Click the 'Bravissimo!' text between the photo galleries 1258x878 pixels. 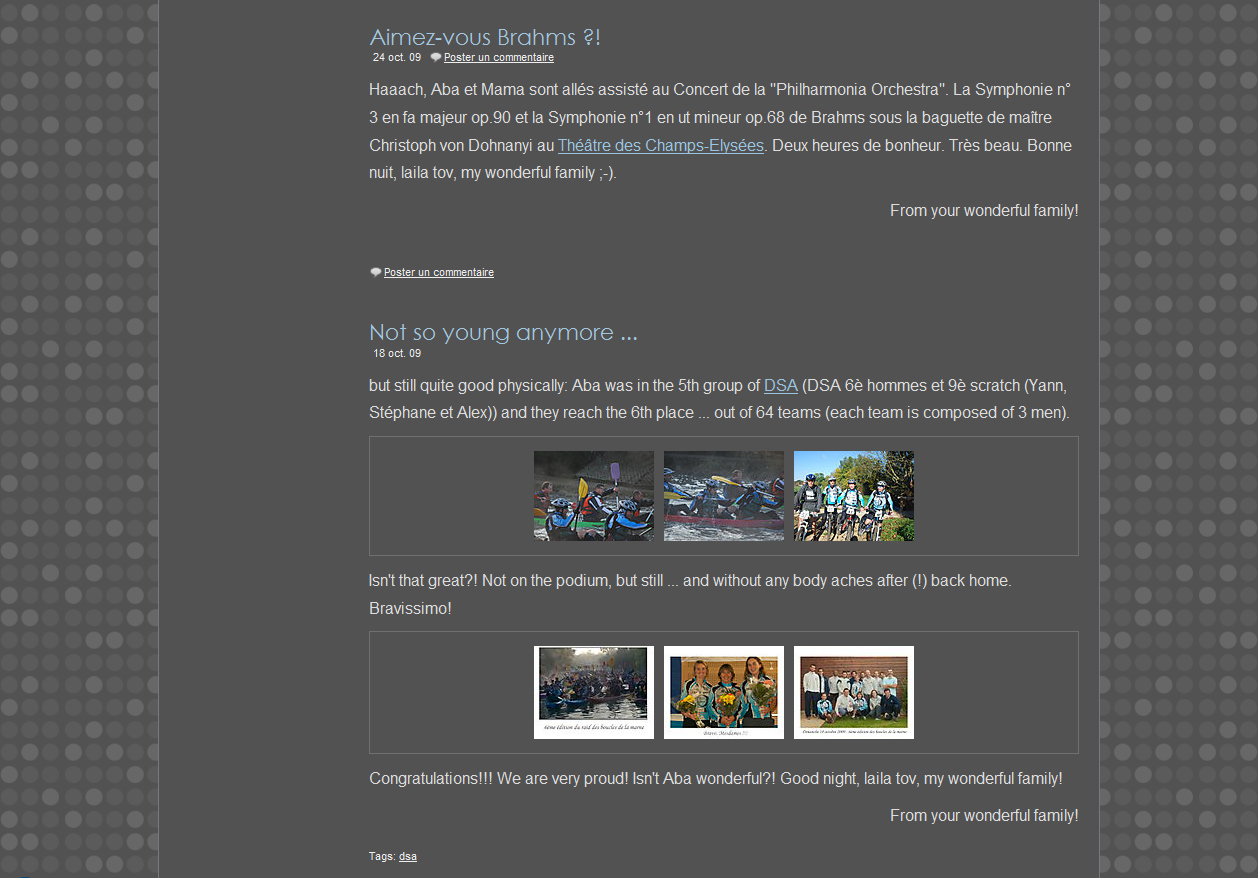(x=410, y=609)
